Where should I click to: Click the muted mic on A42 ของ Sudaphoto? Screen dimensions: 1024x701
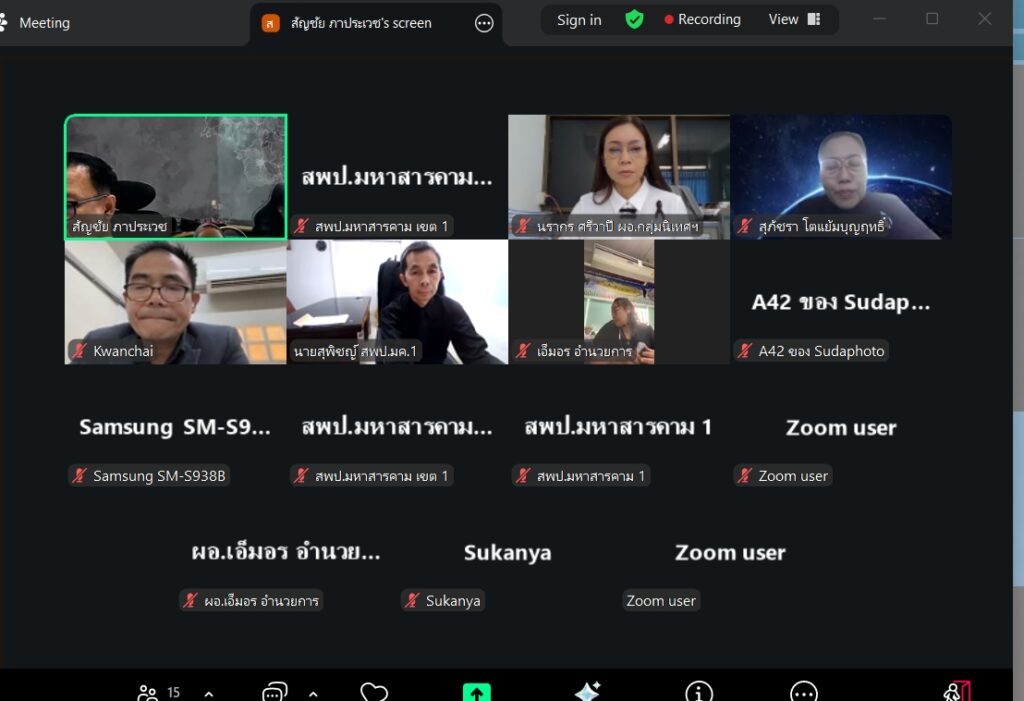744,351
